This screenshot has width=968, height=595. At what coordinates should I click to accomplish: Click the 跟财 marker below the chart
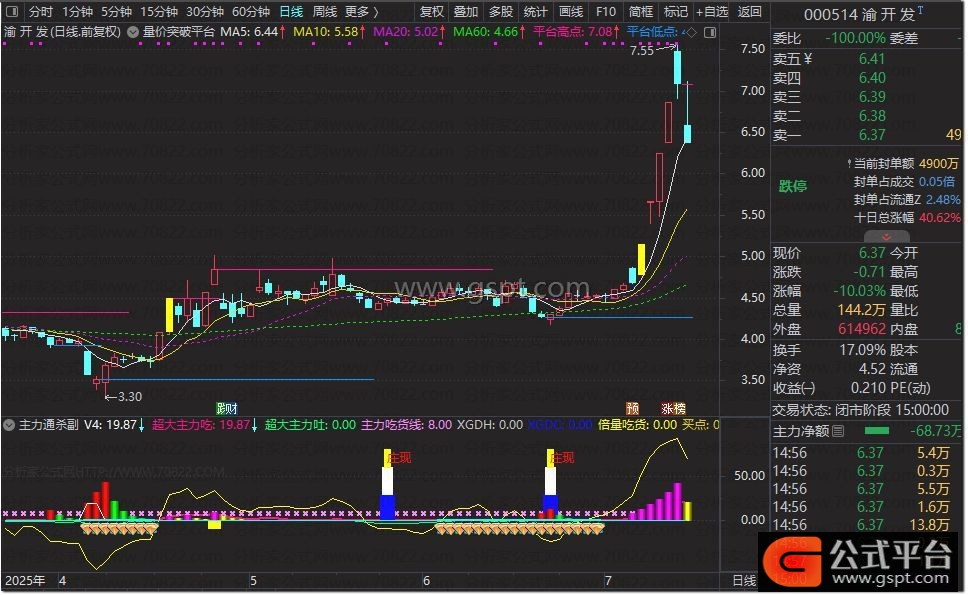[x=227, y=409]
